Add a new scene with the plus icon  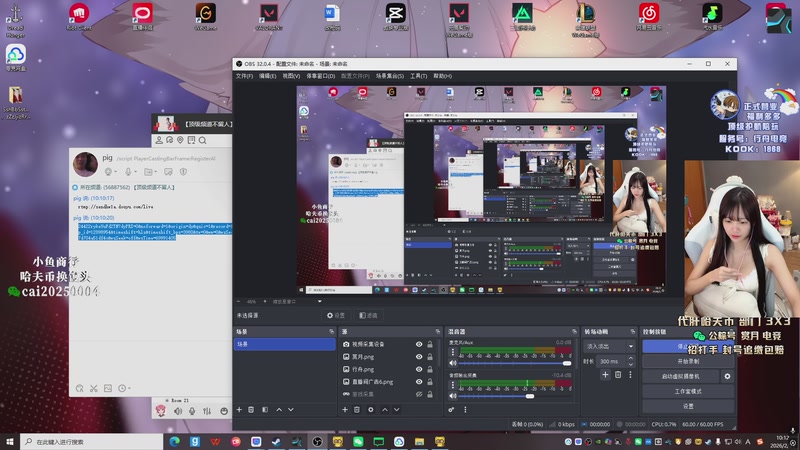pyautogui.click(x=239, y=409)
